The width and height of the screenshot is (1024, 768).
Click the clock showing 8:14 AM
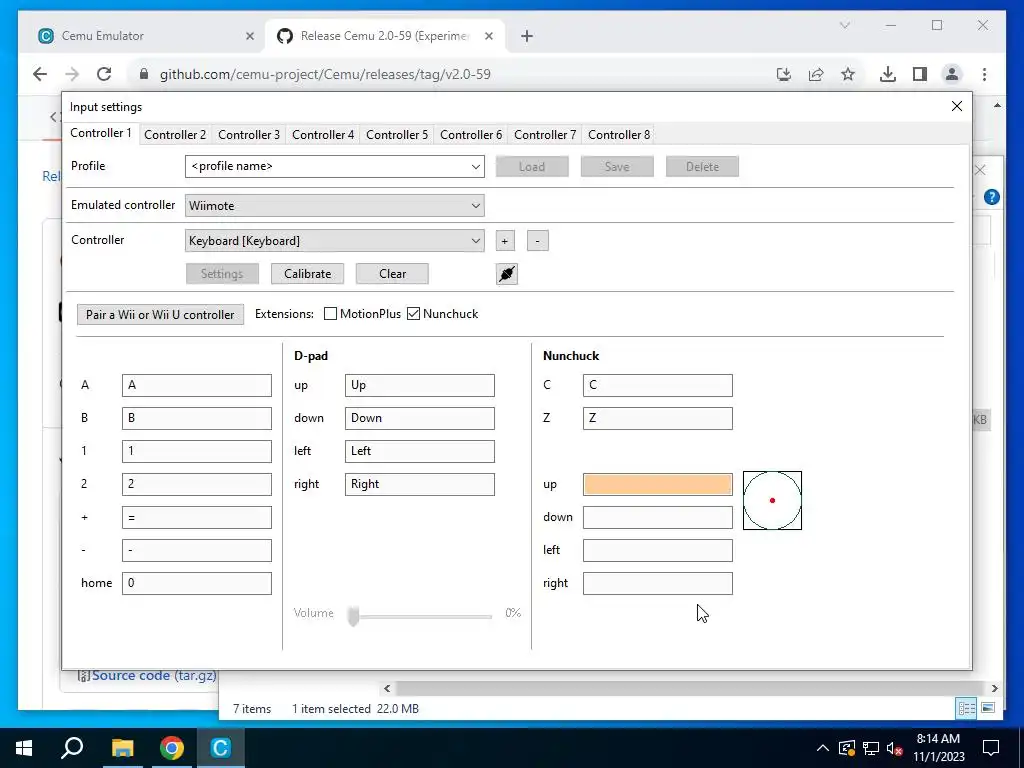coord(938,739)
